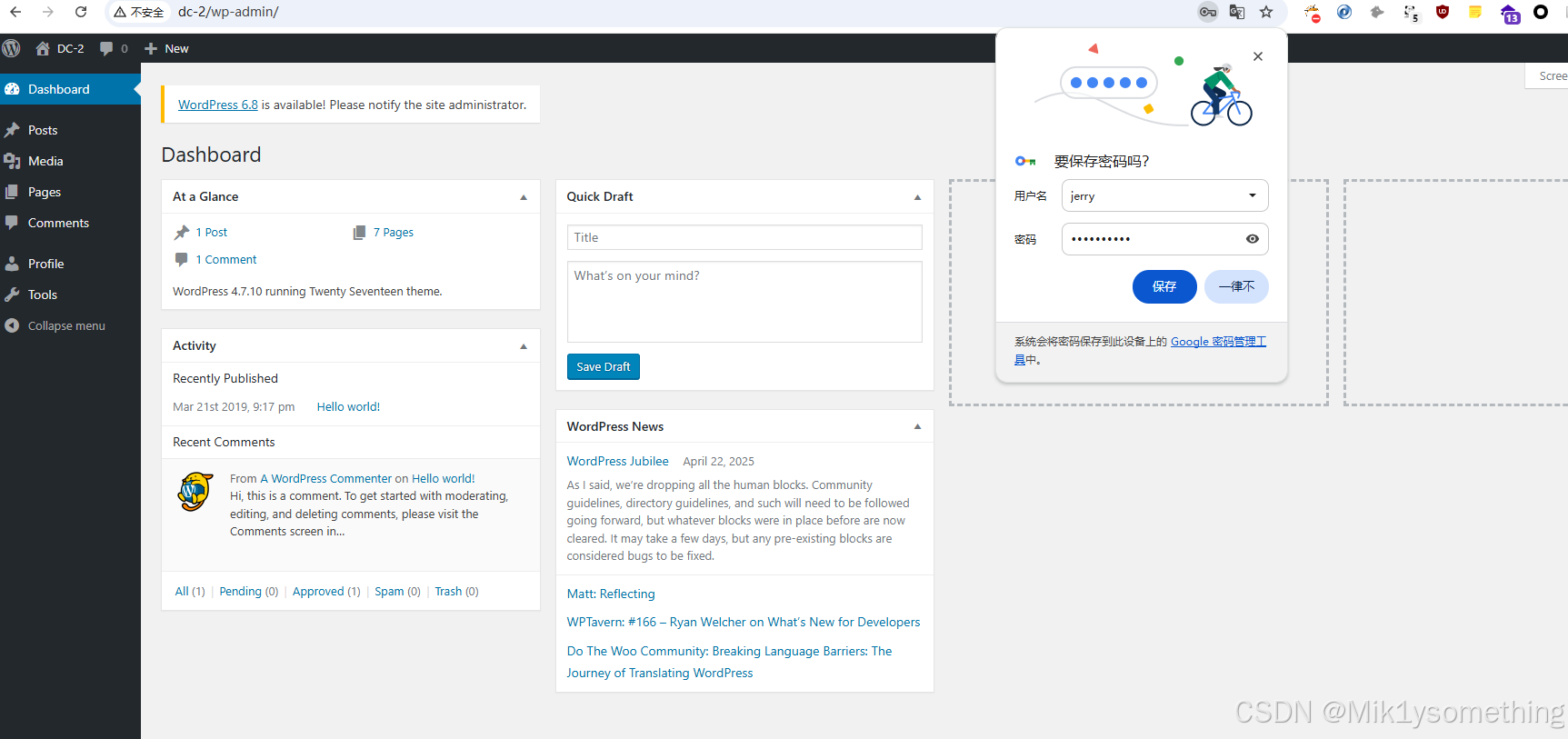The height and width of the screenshot is (739, 1568).
Task: Click the commenter avatar thumbnail
Action: tap(195, 492)
